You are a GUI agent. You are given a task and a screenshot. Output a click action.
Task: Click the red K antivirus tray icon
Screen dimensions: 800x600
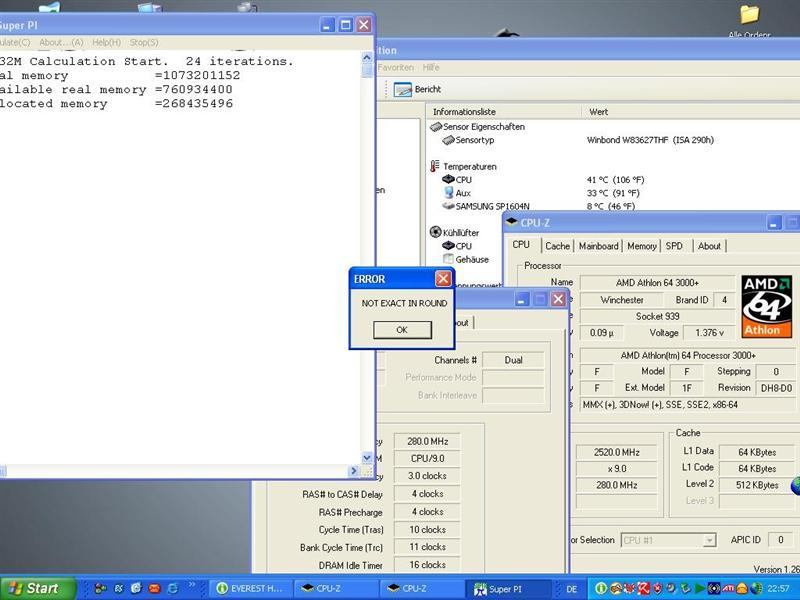644,588
